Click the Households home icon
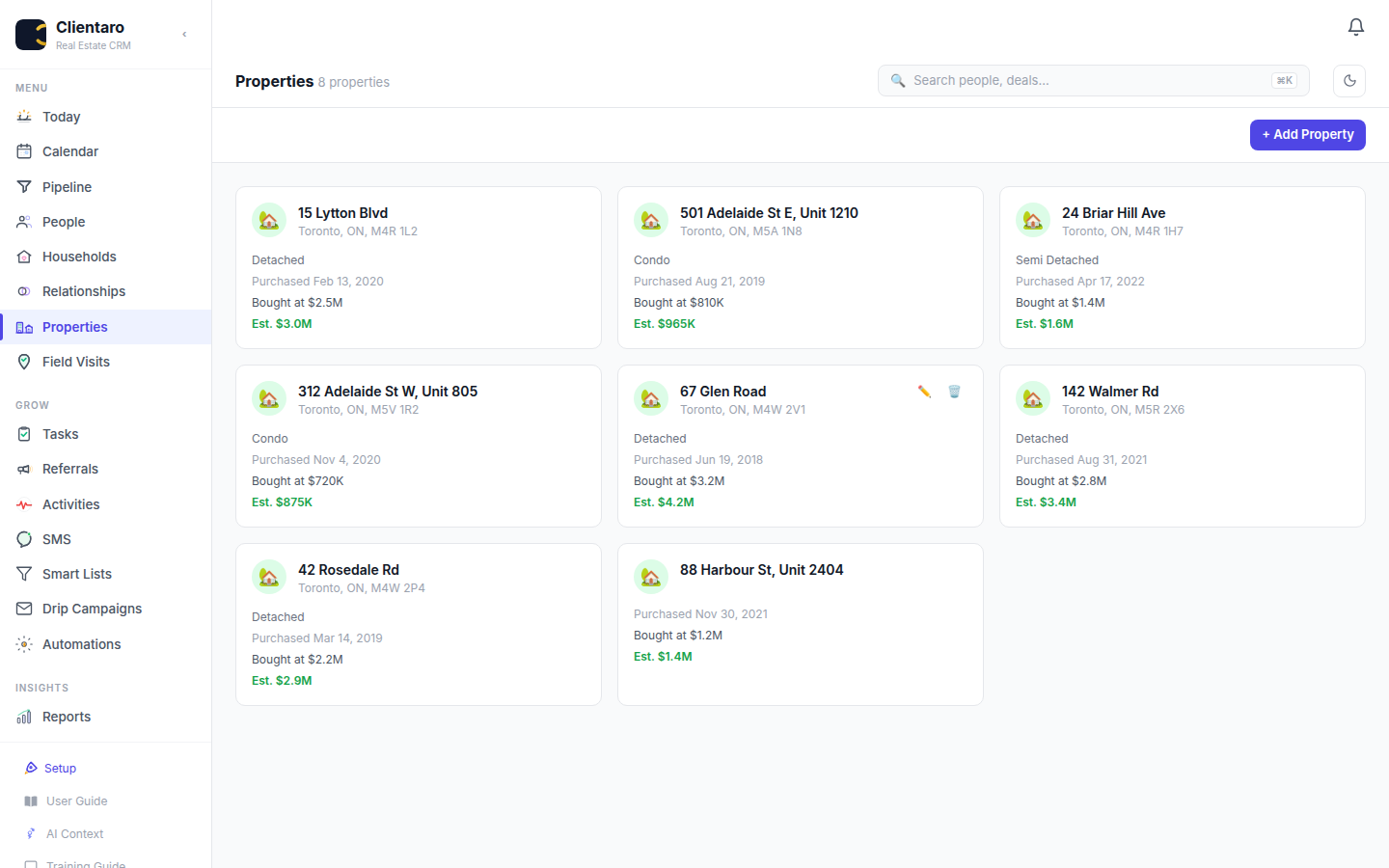The height and width of the screenshot is (868, 1389). pos(24,257)
